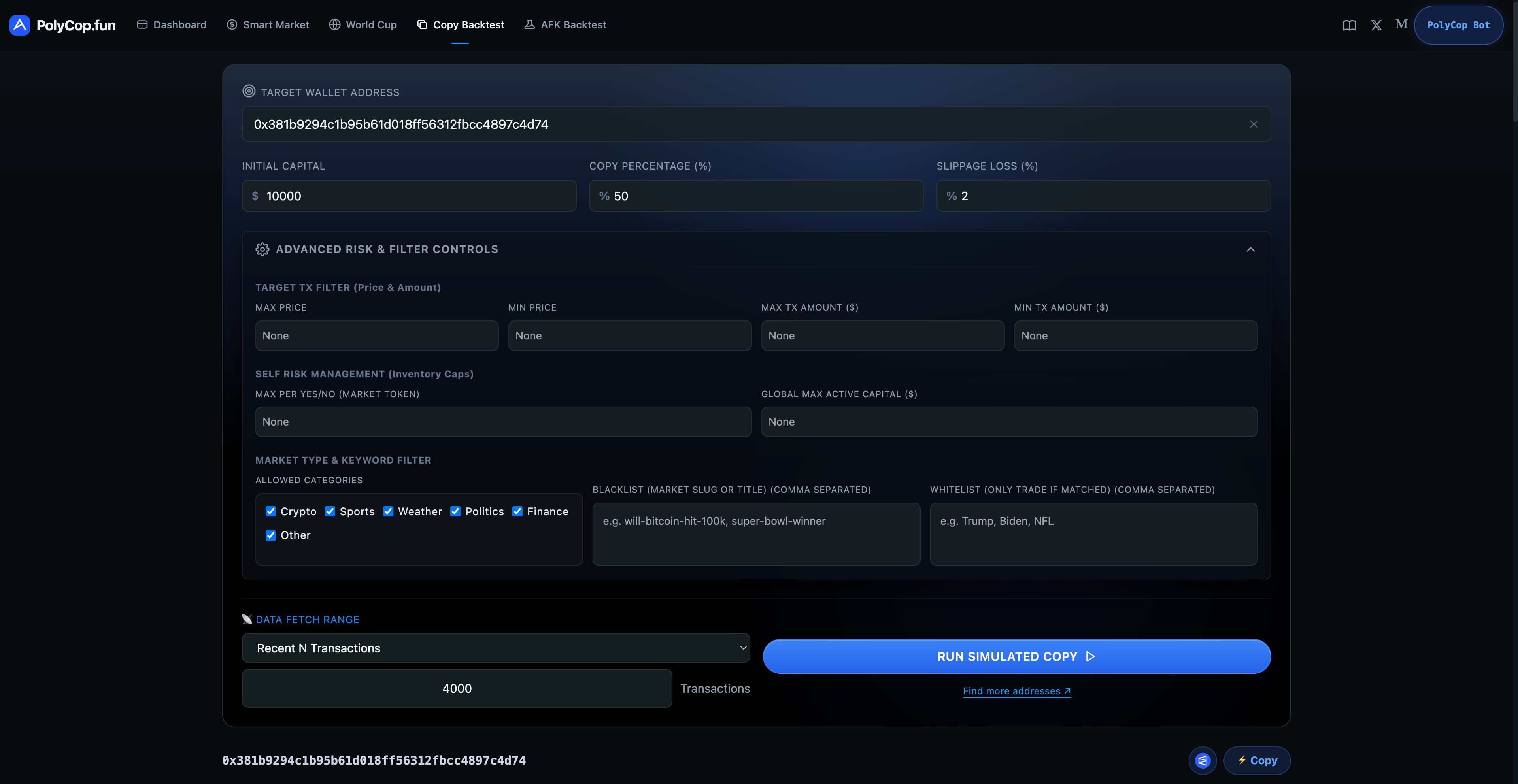Click the ADVANCED RISK & FILTER CONTROLS title
This screenshot has width=1518, height=784.
387,249
